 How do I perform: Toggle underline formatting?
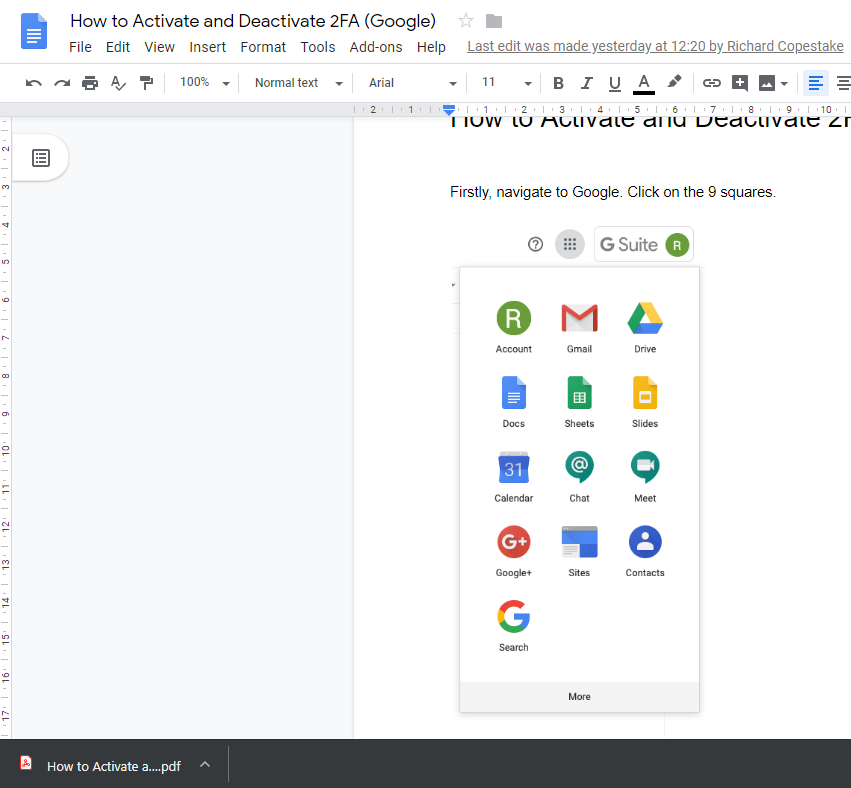click(614, 83)
